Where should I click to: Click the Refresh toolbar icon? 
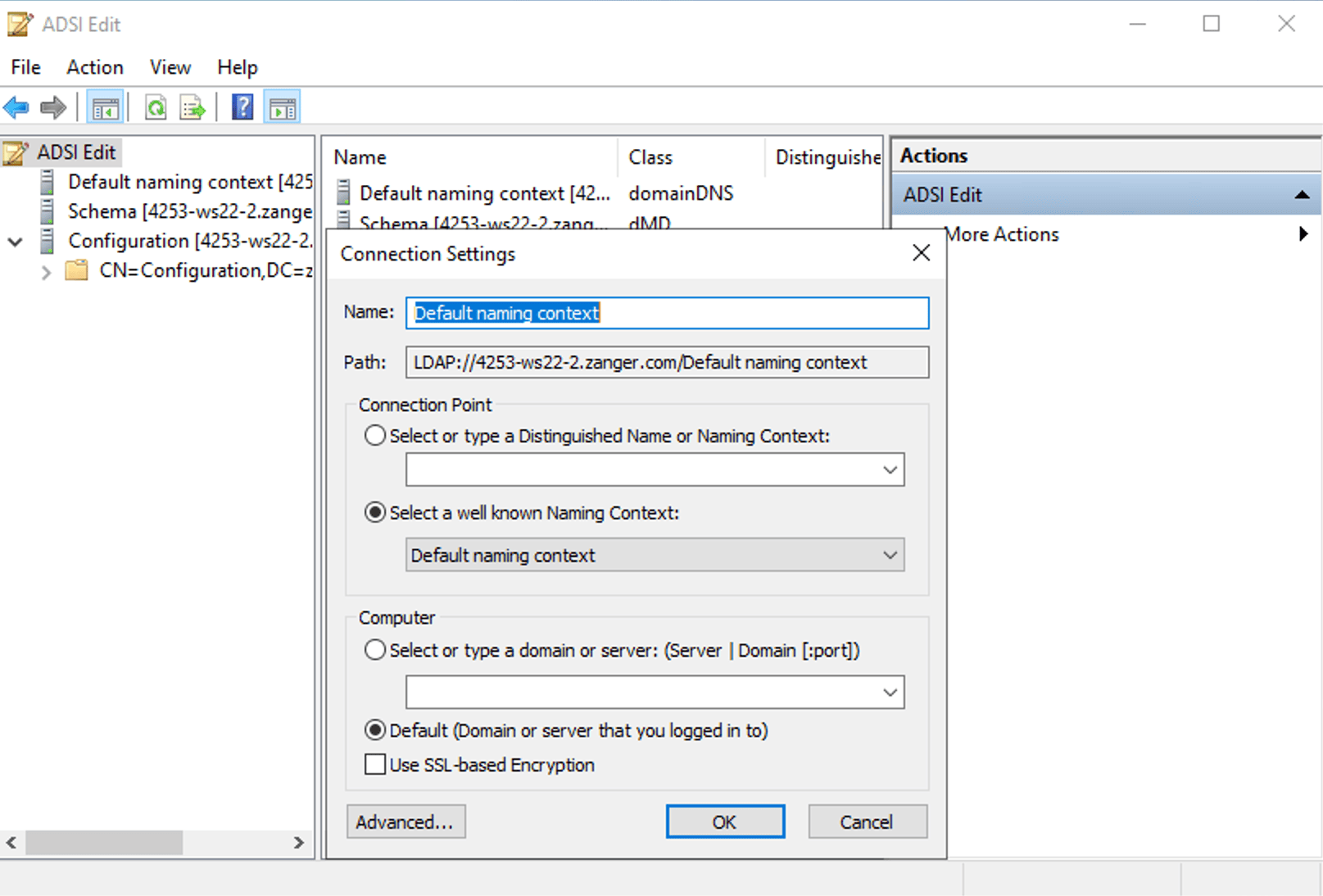(156, 107)
